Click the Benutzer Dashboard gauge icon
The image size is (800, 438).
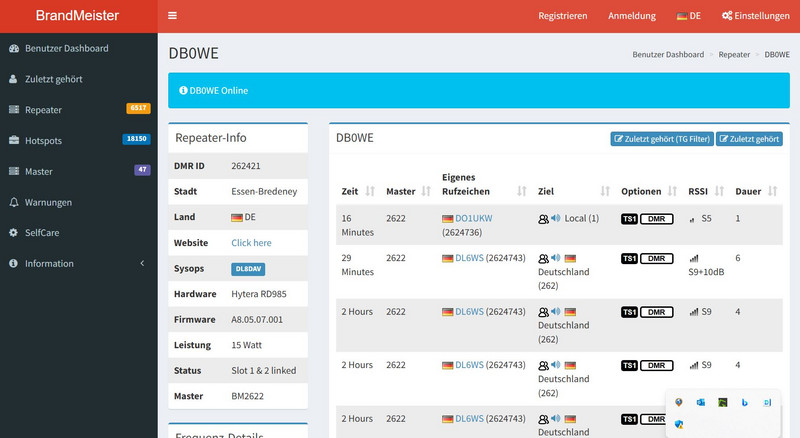[x=14, y=48]
